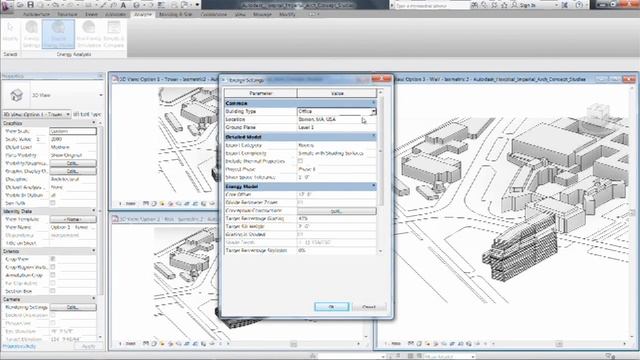Toggle the Crop View checkbox
This screenshot has width=640, height=360.
[53, 259]
